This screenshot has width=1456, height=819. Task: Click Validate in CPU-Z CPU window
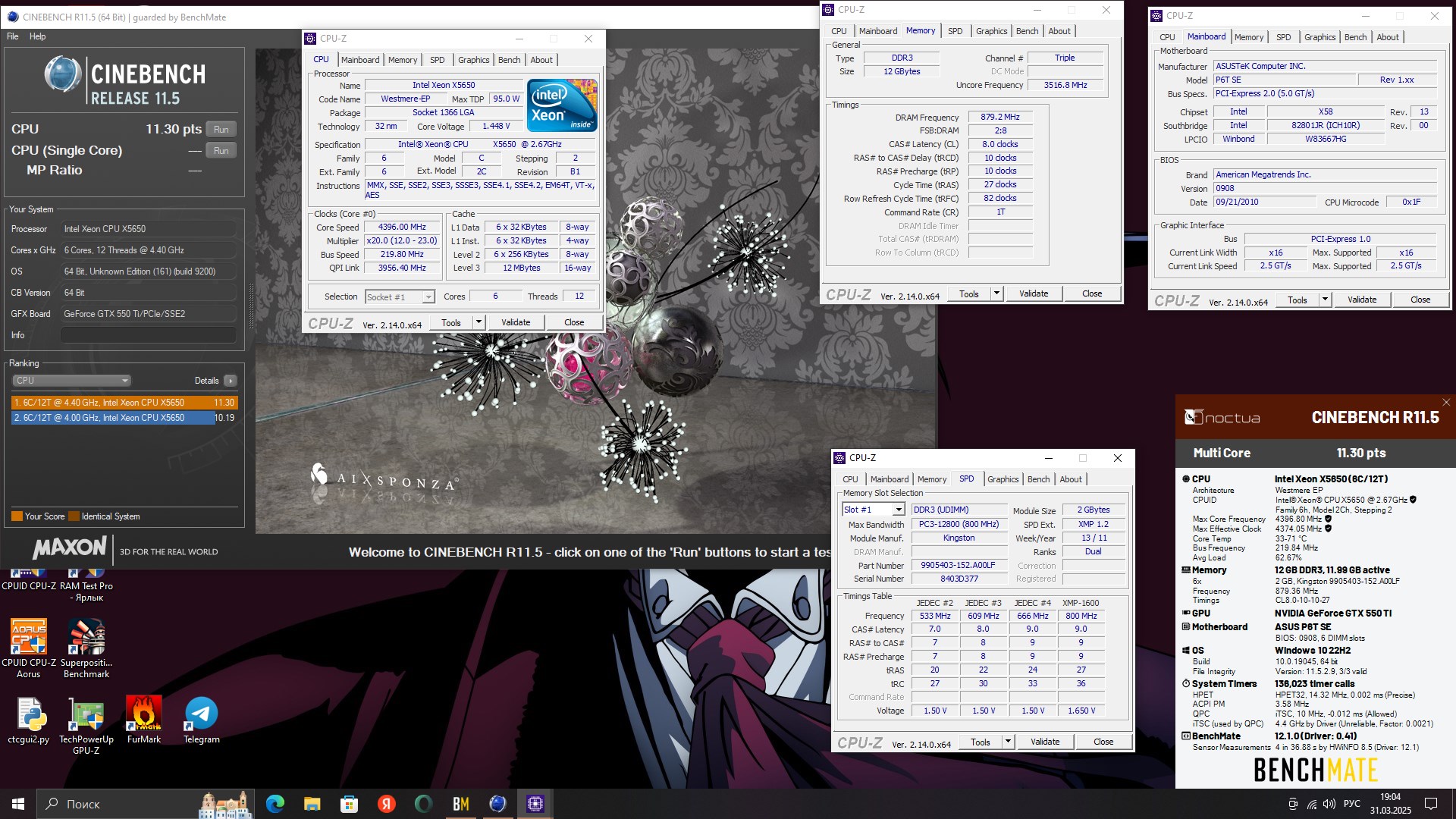pos(516,322)
